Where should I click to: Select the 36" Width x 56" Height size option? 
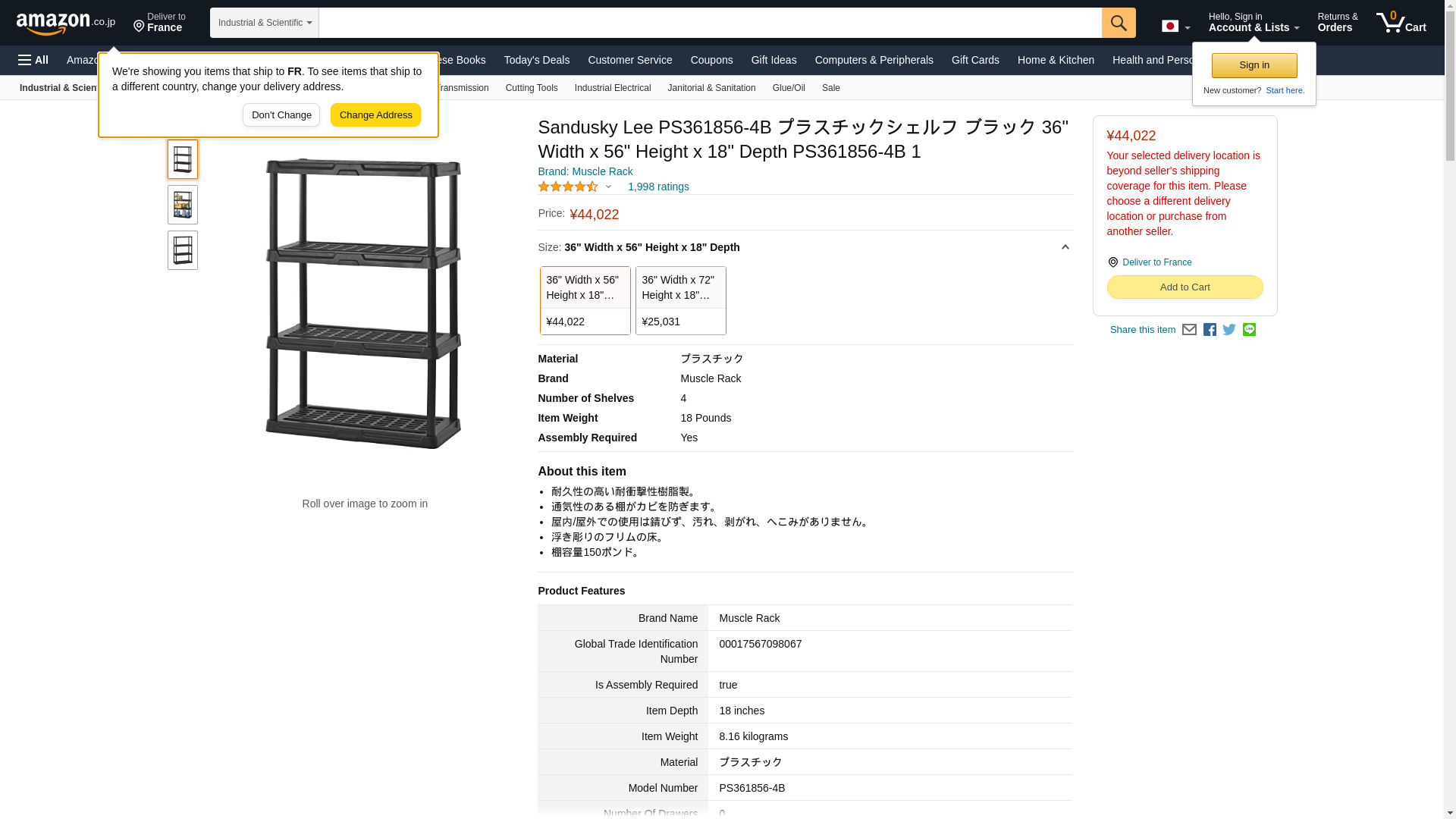click(x=585, y=300)
